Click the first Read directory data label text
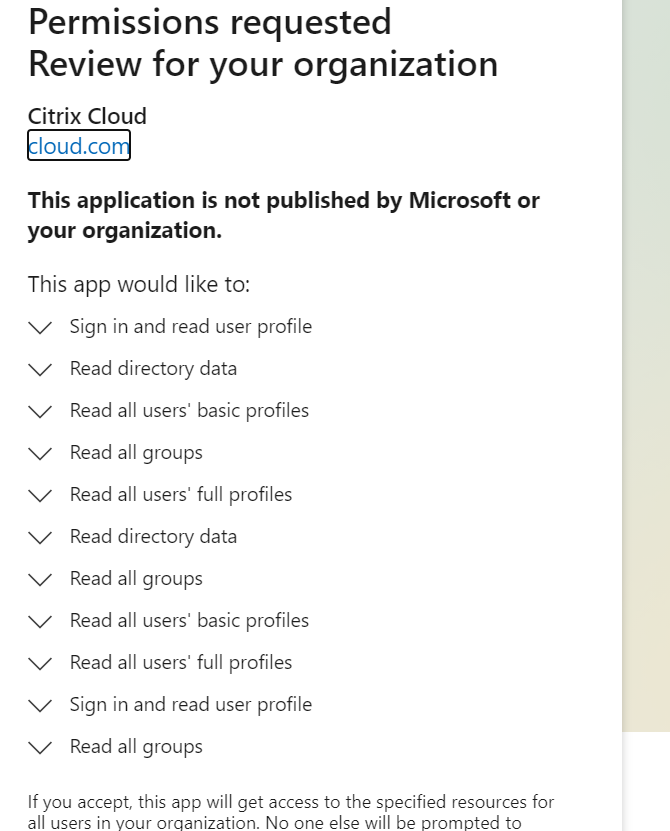The image size is (670, 831). point(153,369)
